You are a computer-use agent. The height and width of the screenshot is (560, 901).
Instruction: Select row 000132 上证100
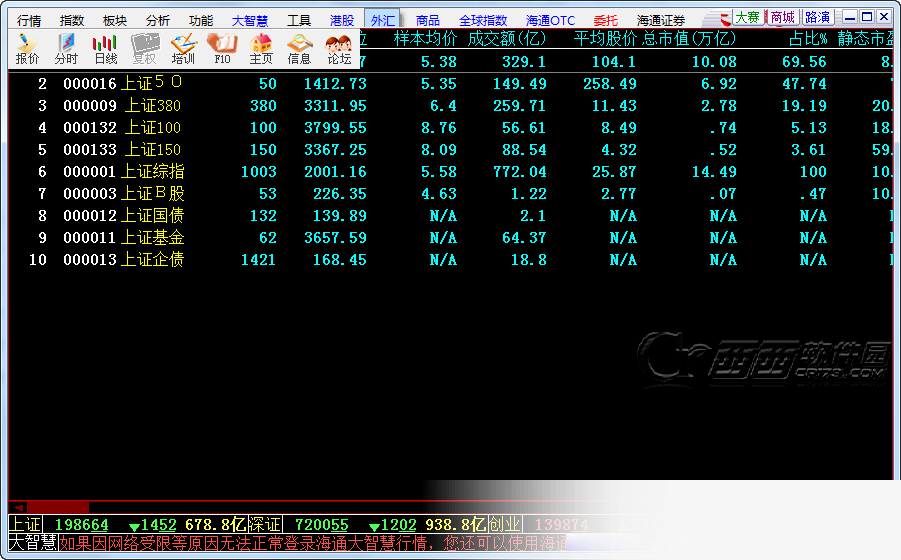(x=450, y=128)
